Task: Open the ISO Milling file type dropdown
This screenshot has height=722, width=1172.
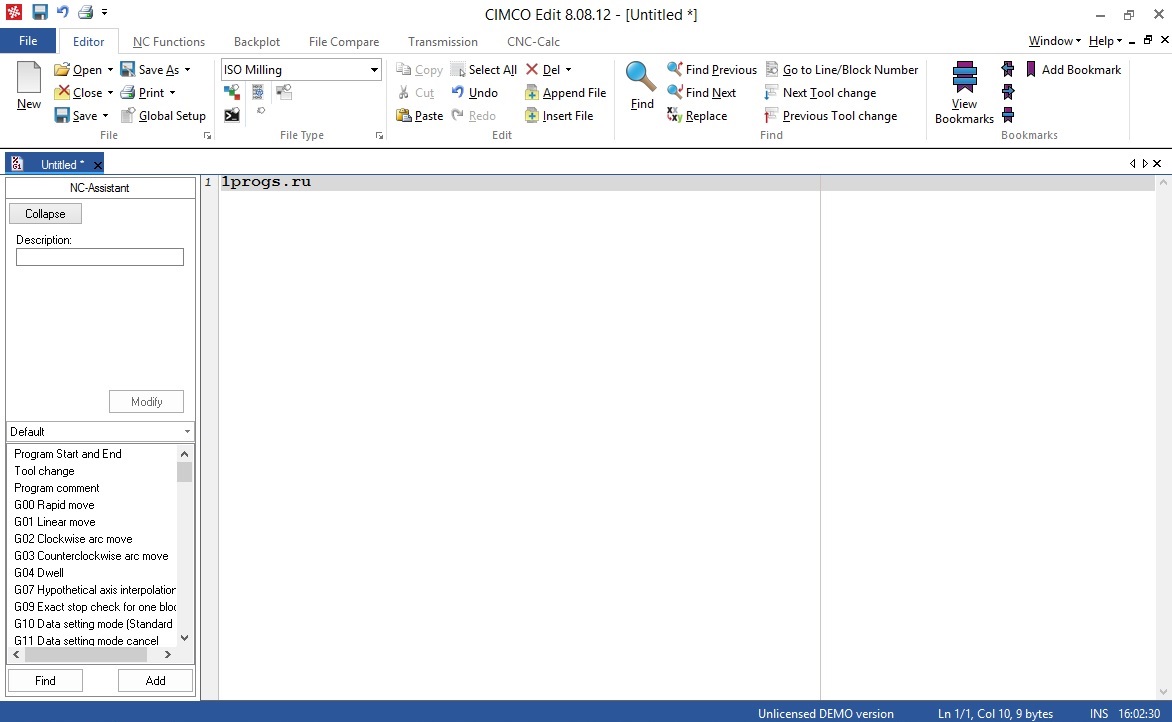Action: (374, 70)
